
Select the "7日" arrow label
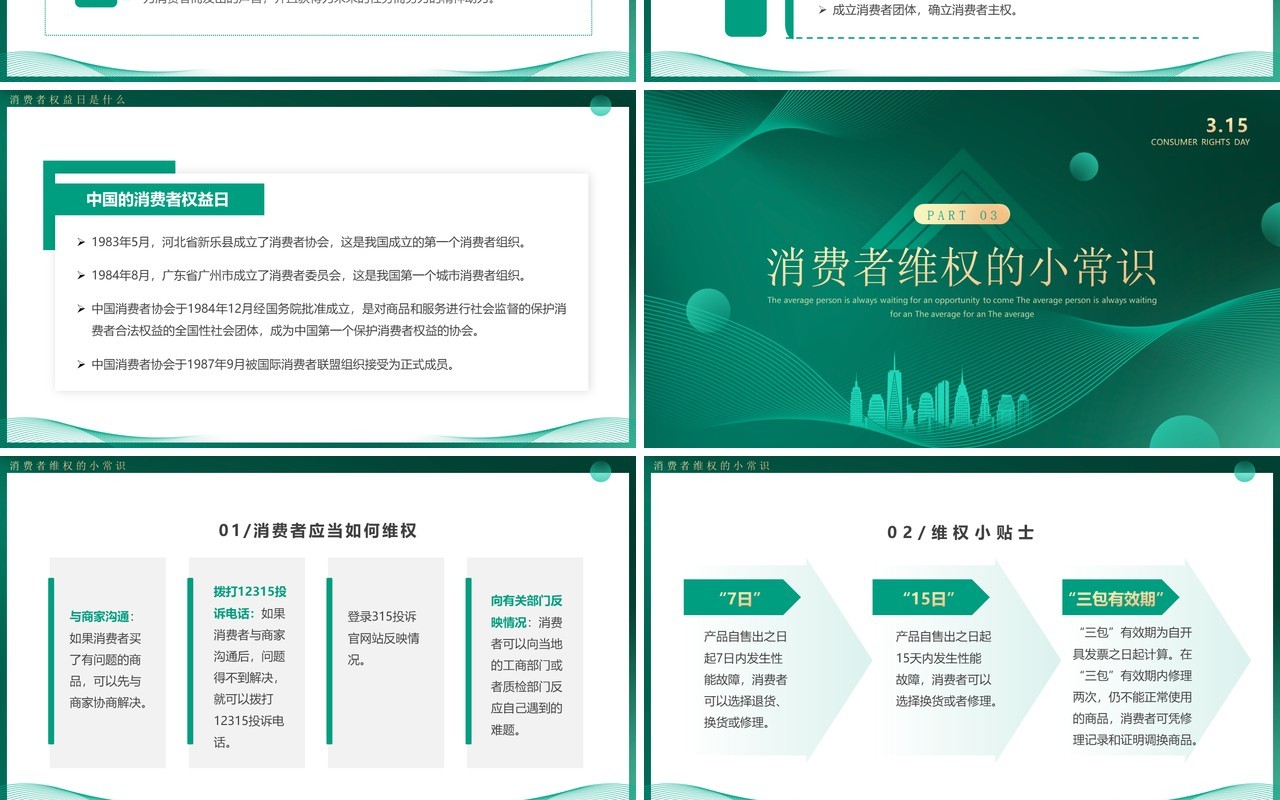(740, 599)
